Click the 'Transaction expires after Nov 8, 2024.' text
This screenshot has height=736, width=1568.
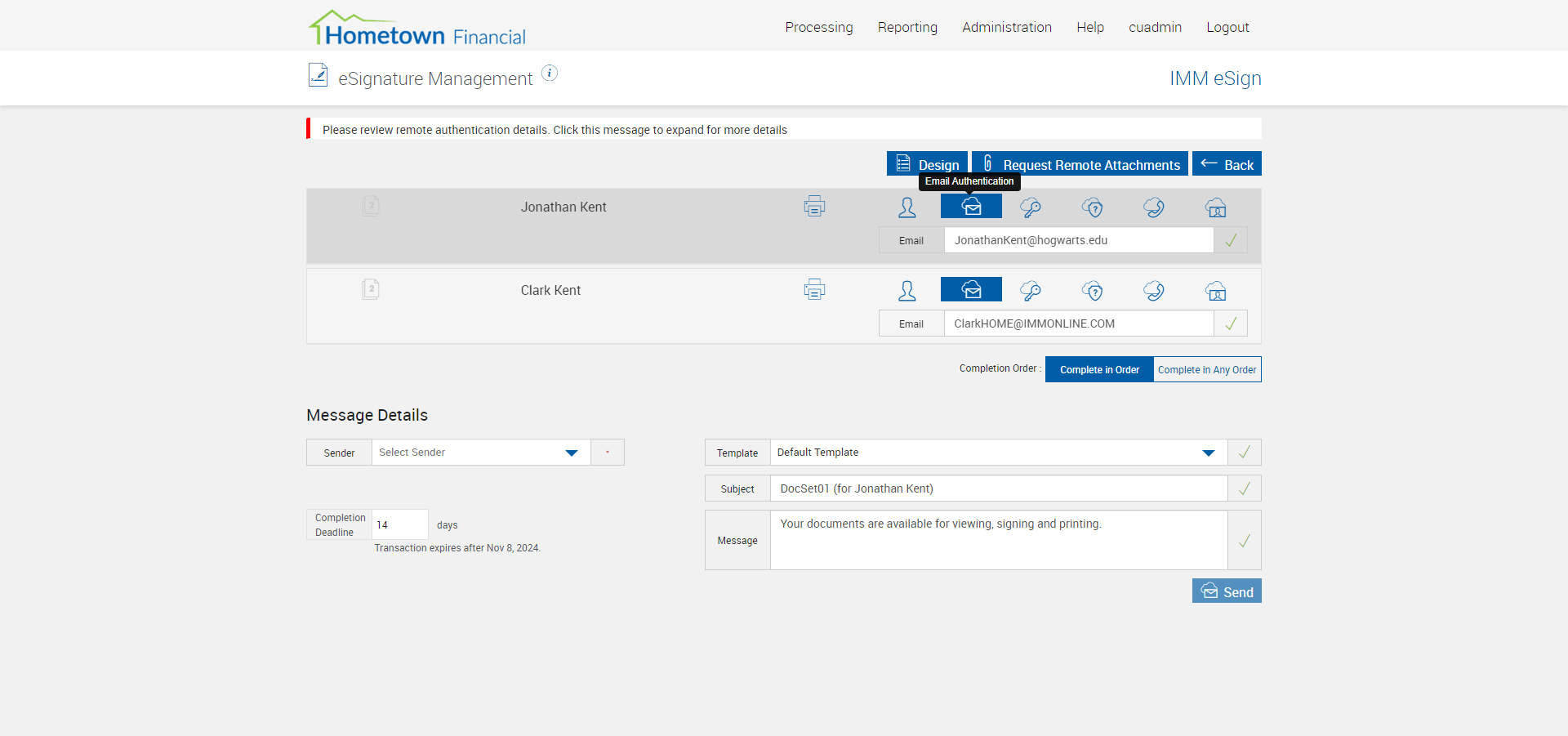pos(457,548)
